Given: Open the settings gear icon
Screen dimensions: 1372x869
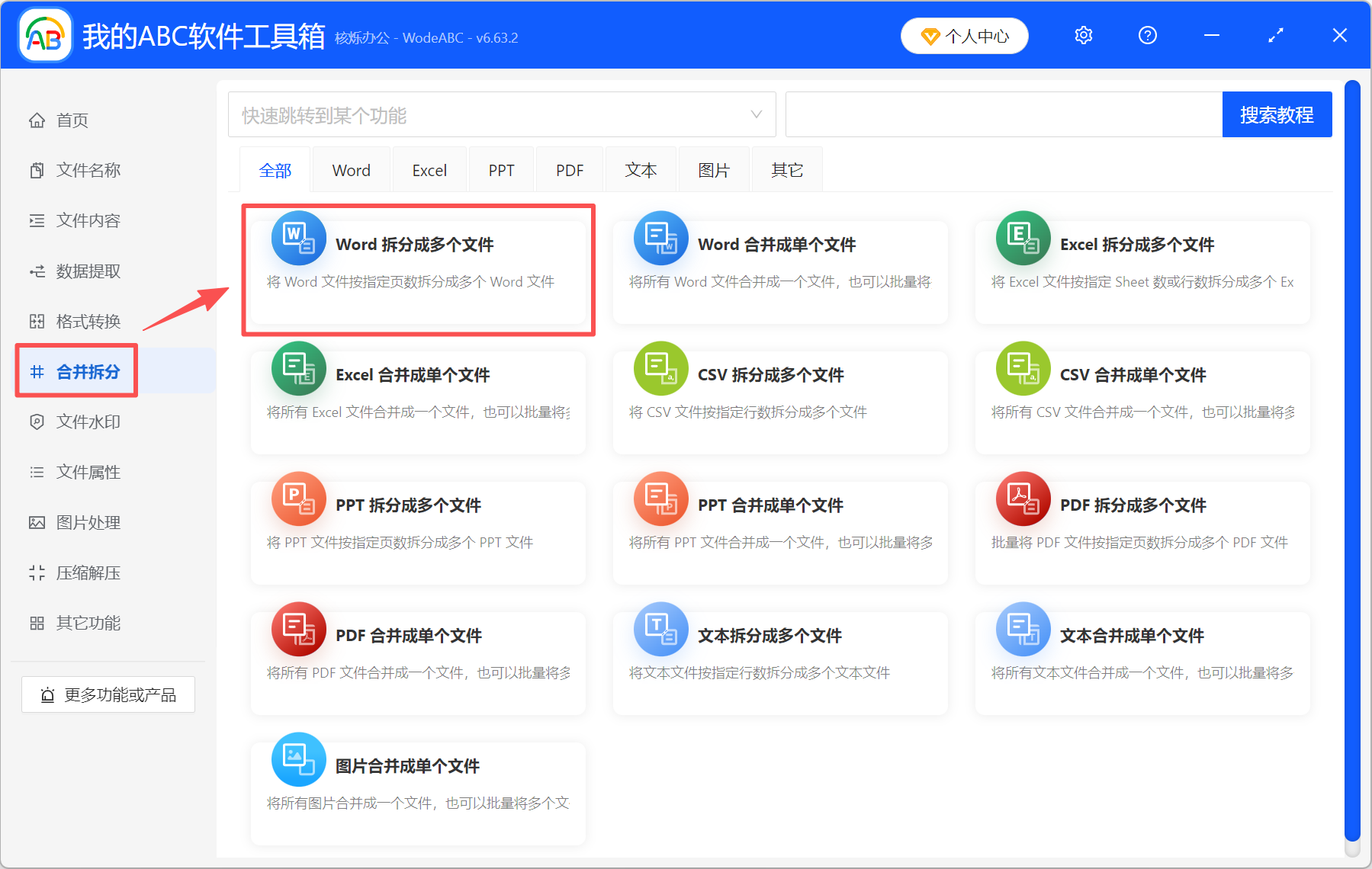Looking at the screenshot, I should (x=1083, y=35).
